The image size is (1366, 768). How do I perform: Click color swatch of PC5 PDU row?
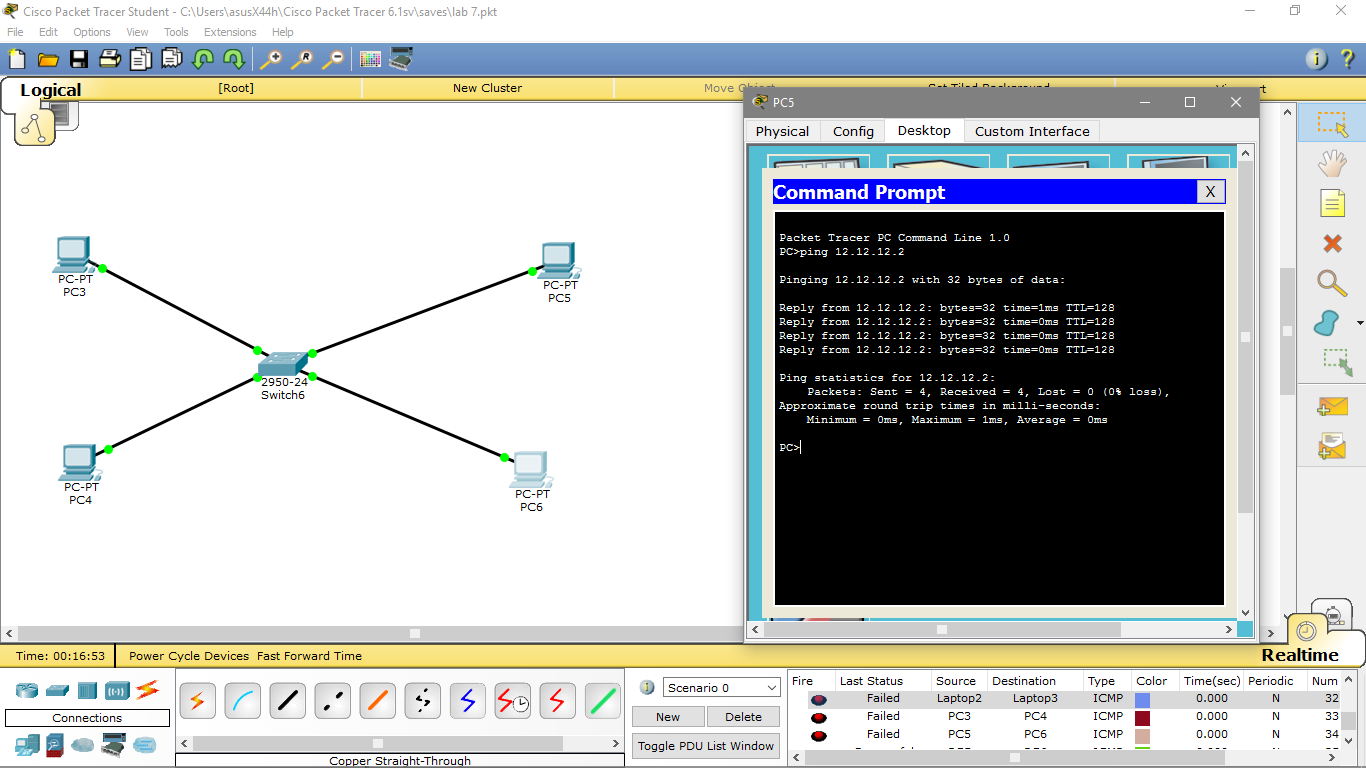pyautogui.click(x=1142, y=736)
